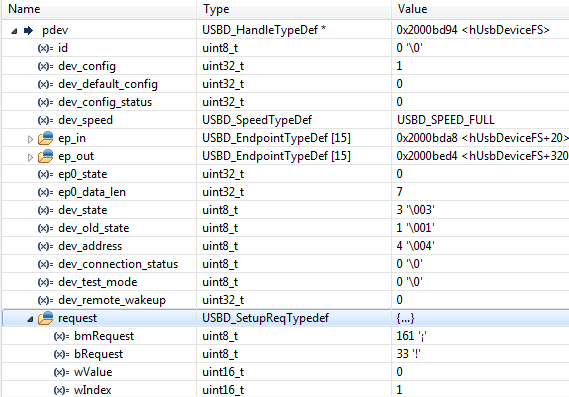The image size is (569, 397).
Task: Expand the ep_in array
Action: [30, 139]
